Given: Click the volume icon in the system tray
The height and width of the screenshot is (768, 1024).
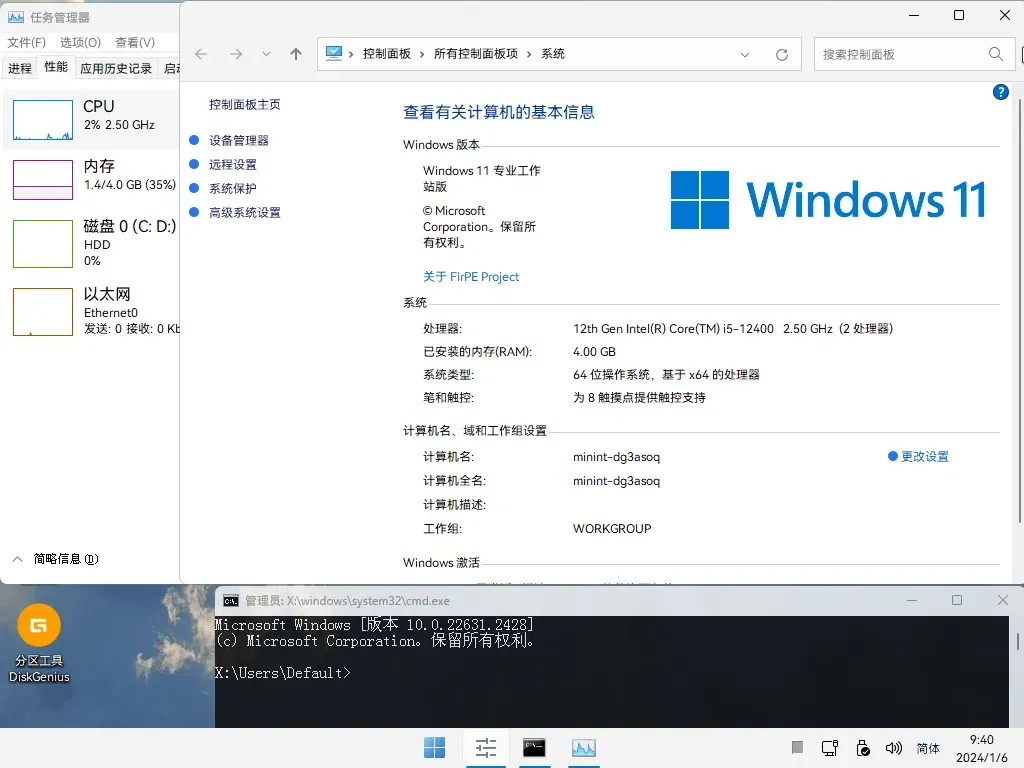Looking at the screenshot, I should click(893, 747).
